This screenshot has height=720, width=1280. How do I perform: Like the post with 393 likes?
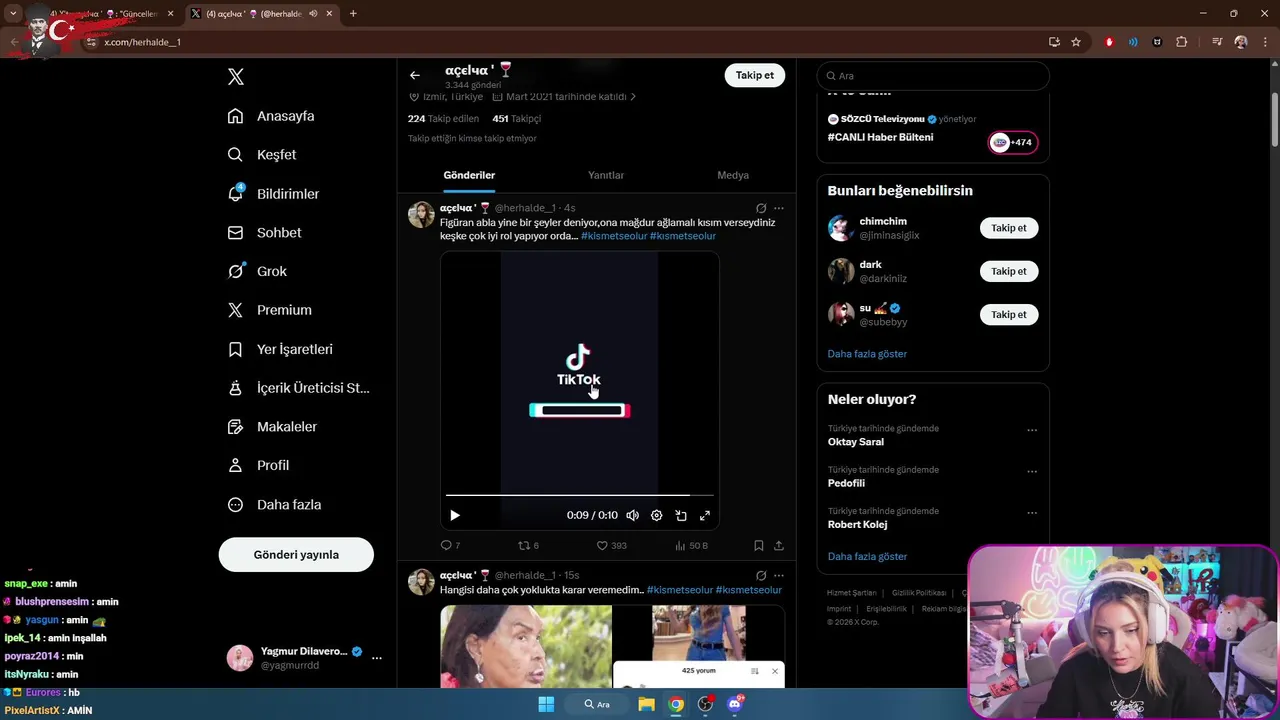click(x=611, y=545)
